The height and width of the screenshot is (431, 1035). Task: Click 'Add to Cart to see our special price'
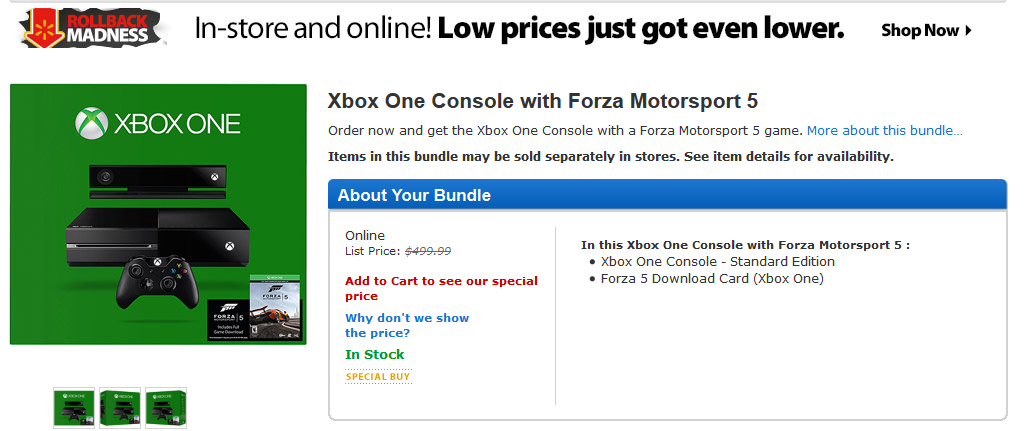click(x=442, y=288)
